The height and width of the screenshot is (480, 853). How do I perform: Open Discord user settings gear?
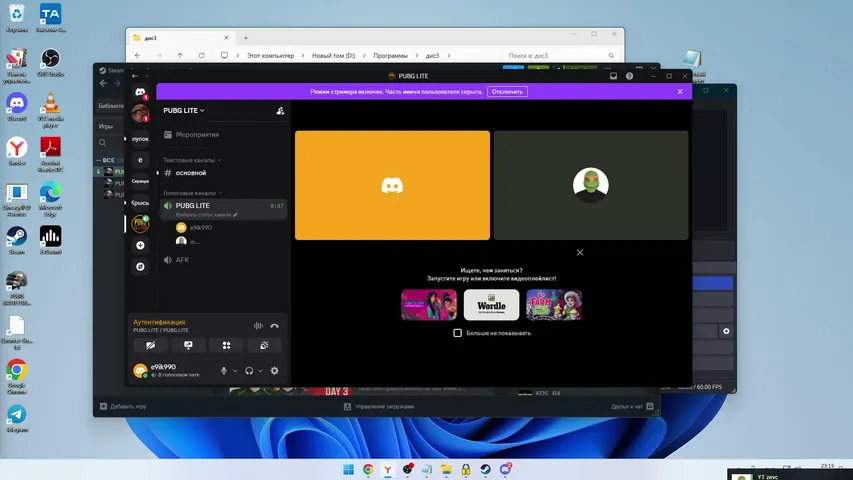275,371
